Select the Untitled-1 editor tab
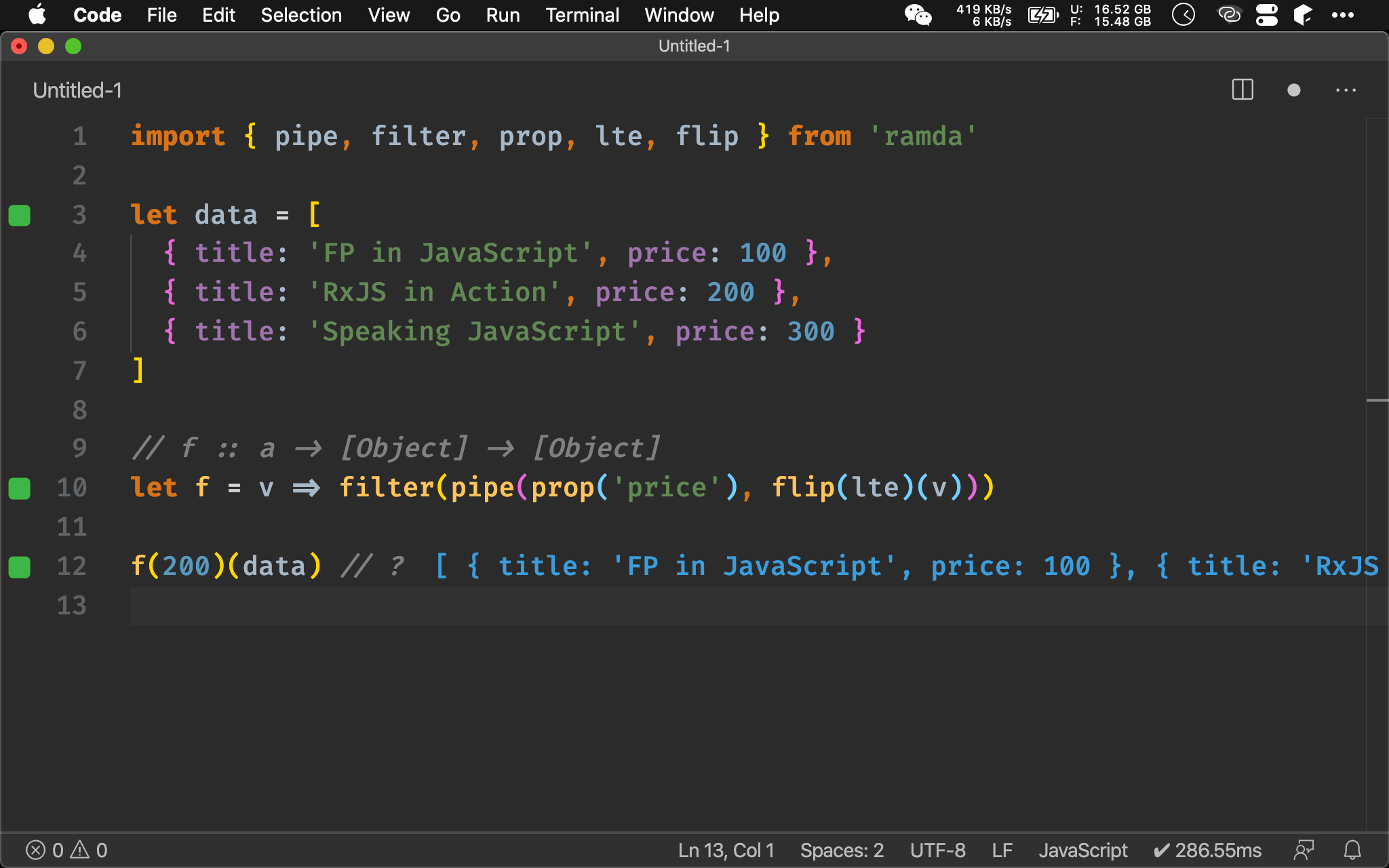This screenshot has height=868, width=1389. pyautogui.click(x=77, y=90)
